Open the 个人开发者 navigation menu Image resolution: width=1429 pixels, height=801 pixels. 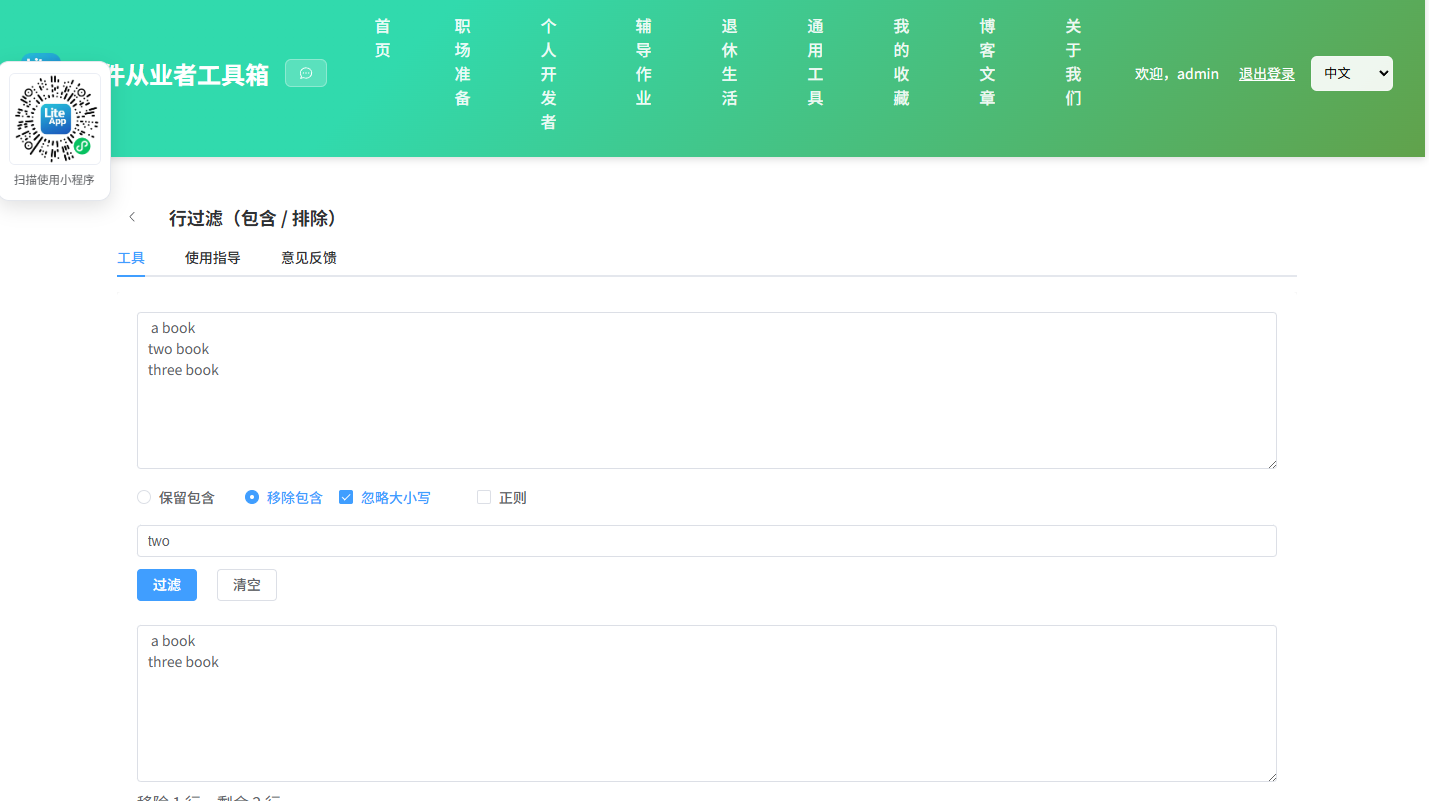point(549,74)
